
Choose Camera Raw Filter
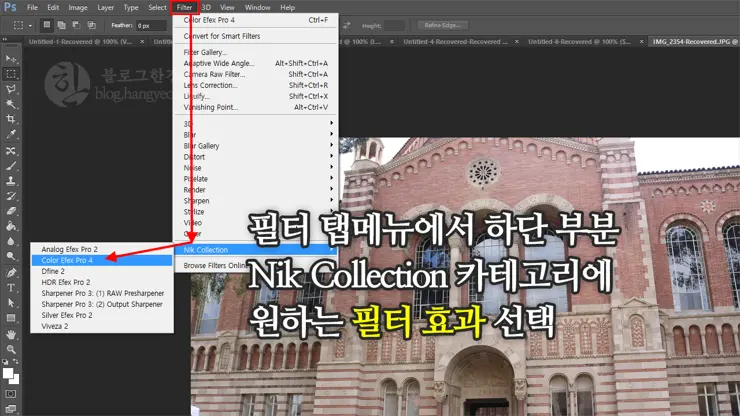coord(256,74)
